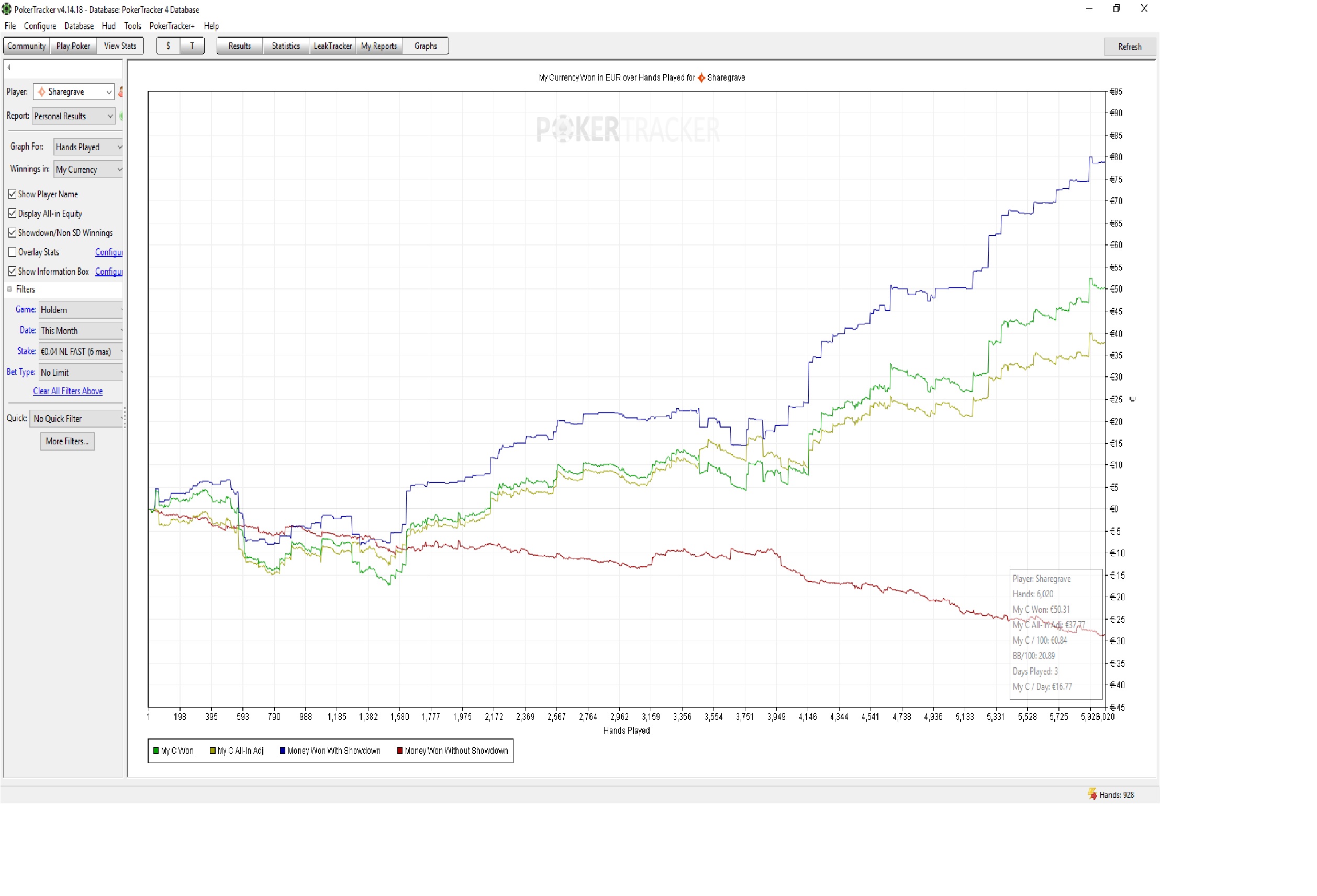Click the sidebar splitter handle dots
This screenshot has width=1317, height=896.
point(125,418)
